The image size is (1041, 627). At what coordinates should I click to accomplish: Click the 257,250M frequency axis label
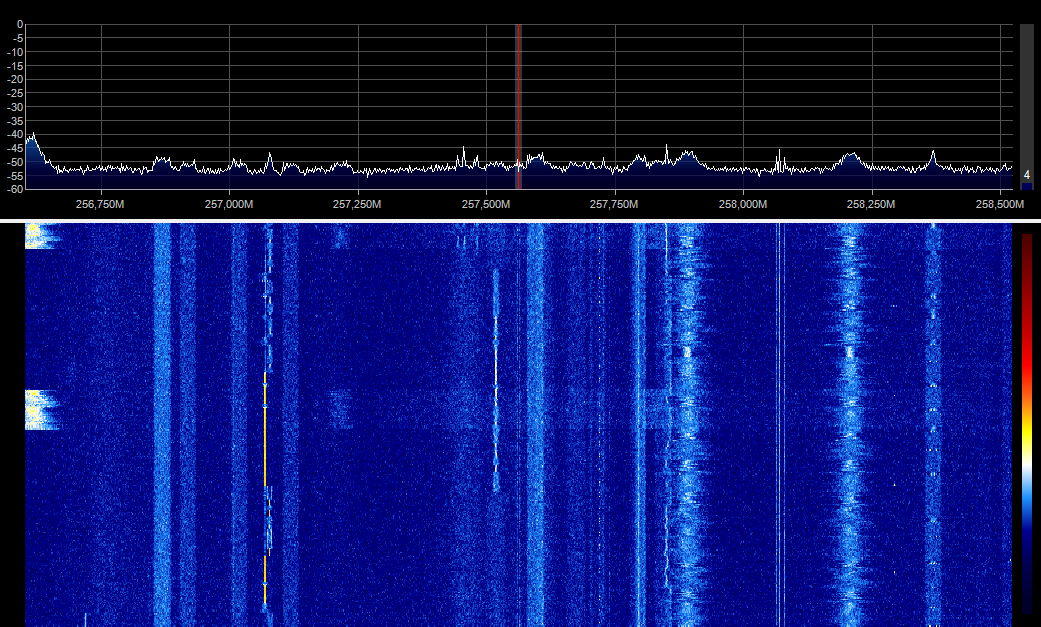tap(357, 205)
